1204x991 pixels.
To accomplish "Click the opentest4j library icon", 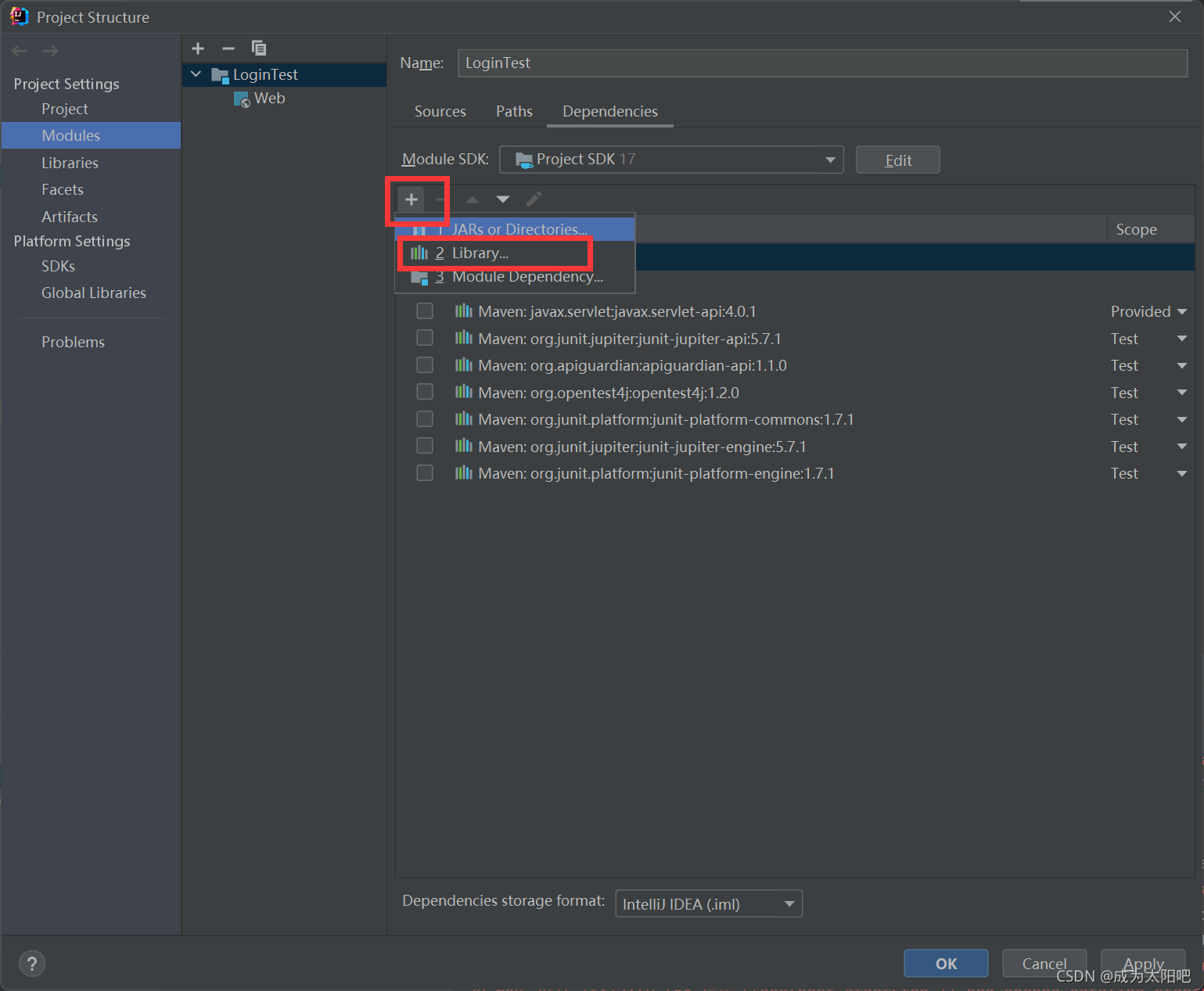I will (464, 392).
